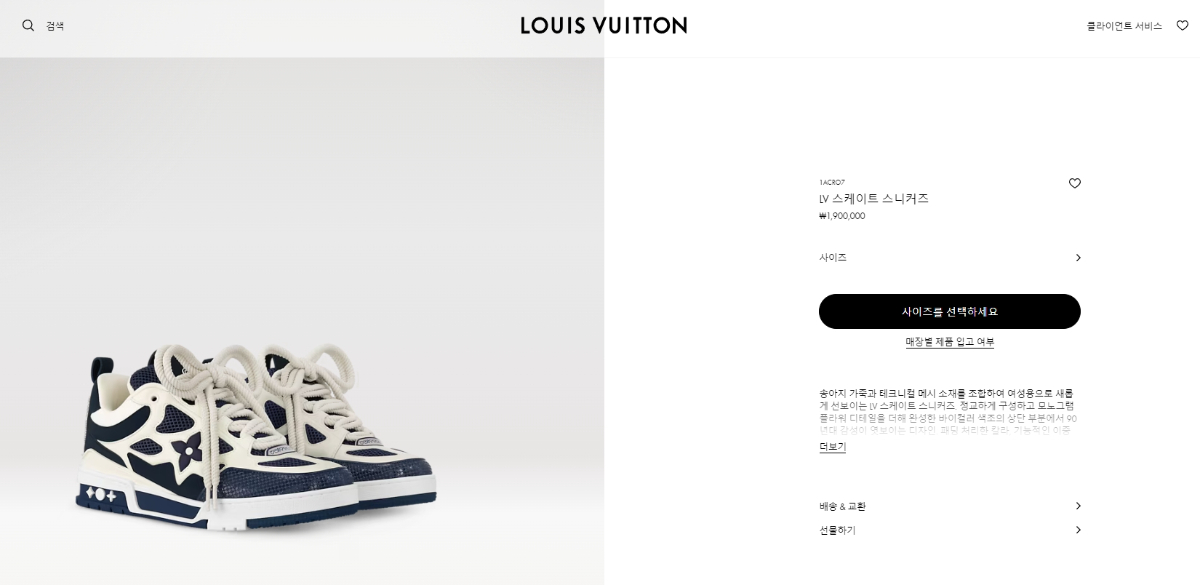This screenshot has height=585, width=1200.
Task: Click the ₩1,900,000 price text
Action: pyautogui.click(x=842, y=216)
